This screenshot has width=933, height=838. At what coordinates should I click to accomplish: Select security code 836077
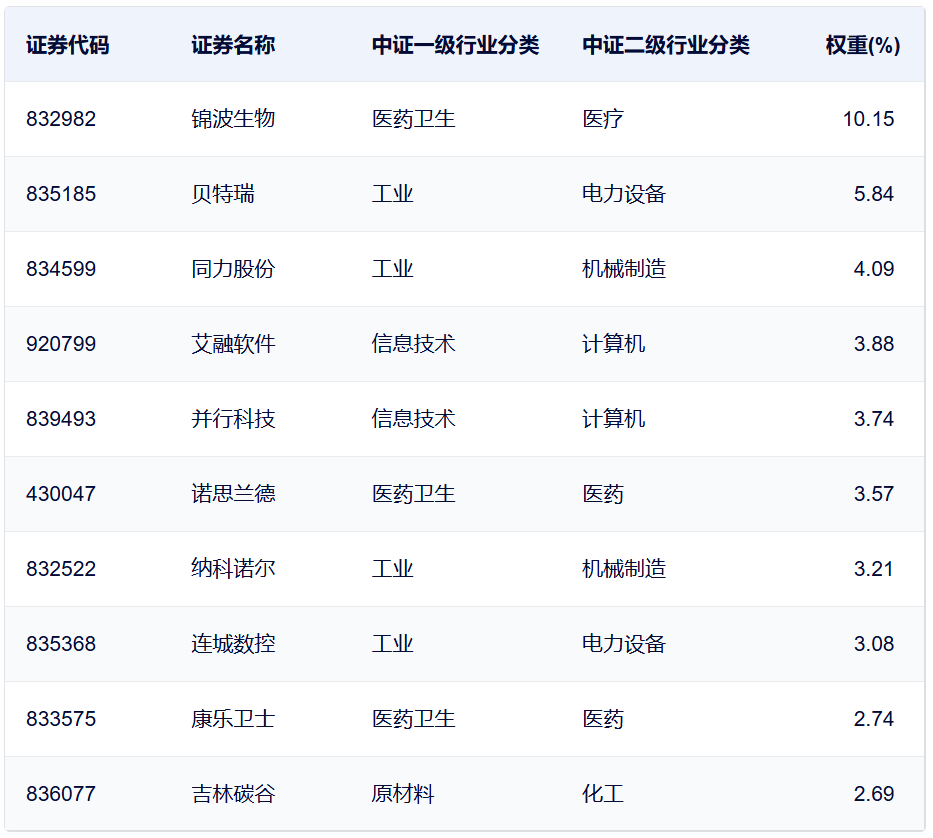click(x=61, y=794)
